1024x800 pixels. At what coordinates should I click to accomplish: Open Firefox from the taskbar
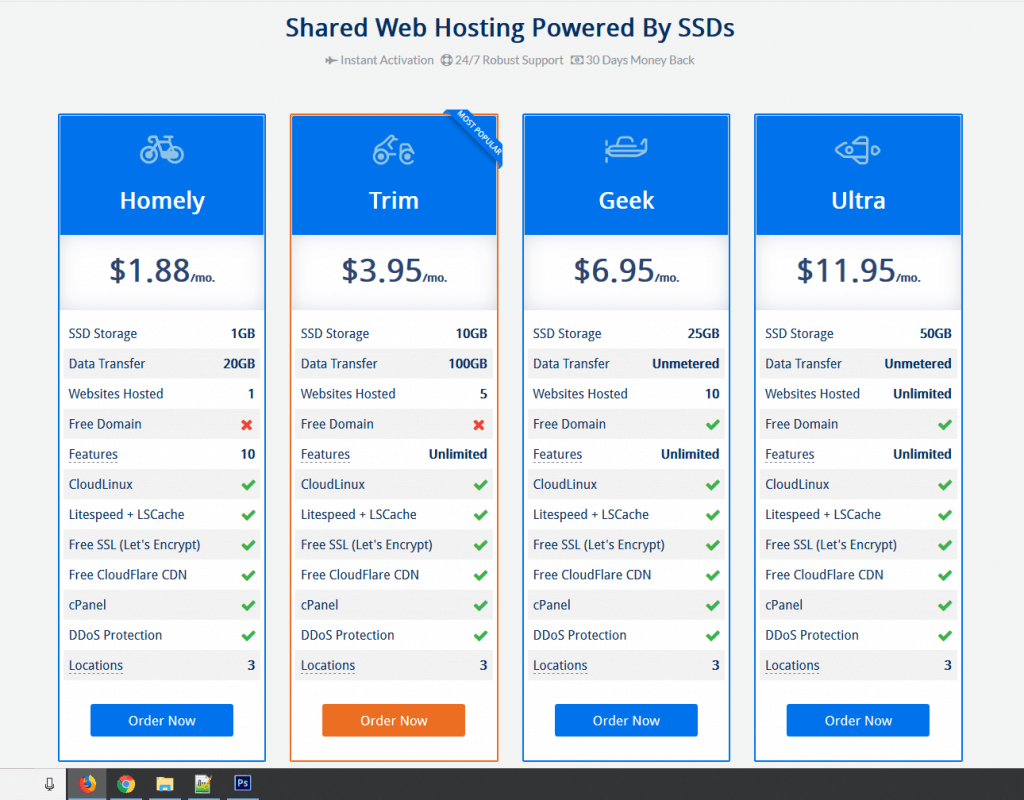click(x=87, y=783)
